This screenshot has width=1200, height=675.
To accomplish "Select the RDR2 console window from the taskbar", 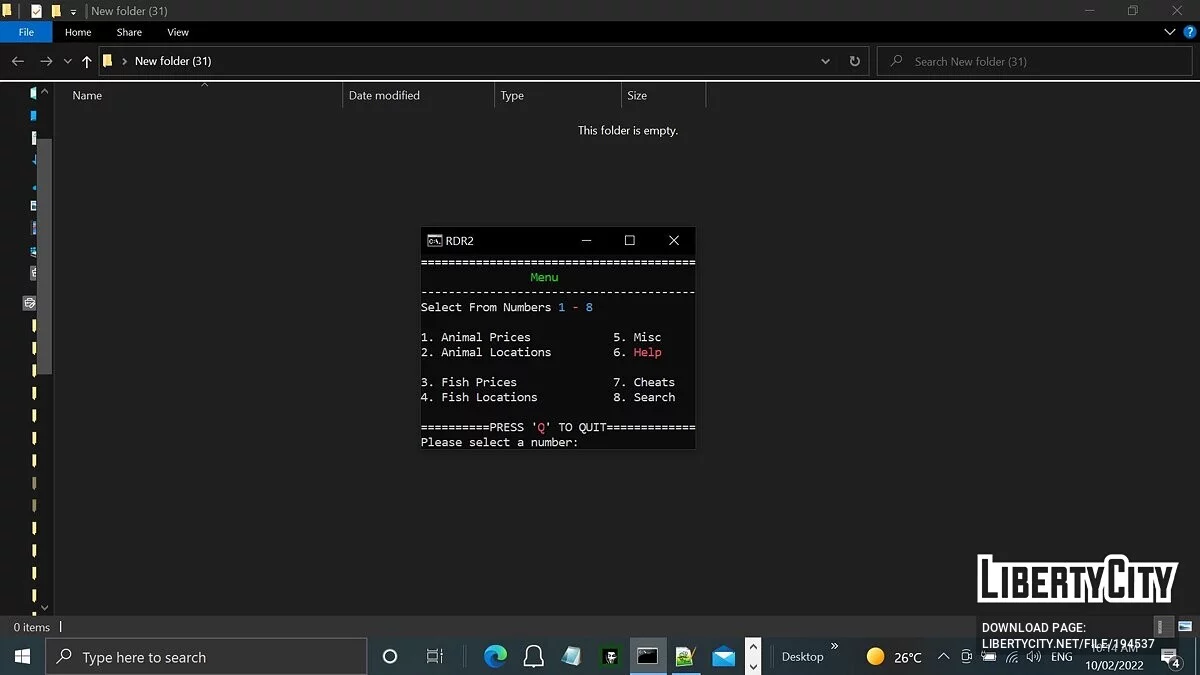I will tap(647, 656).
